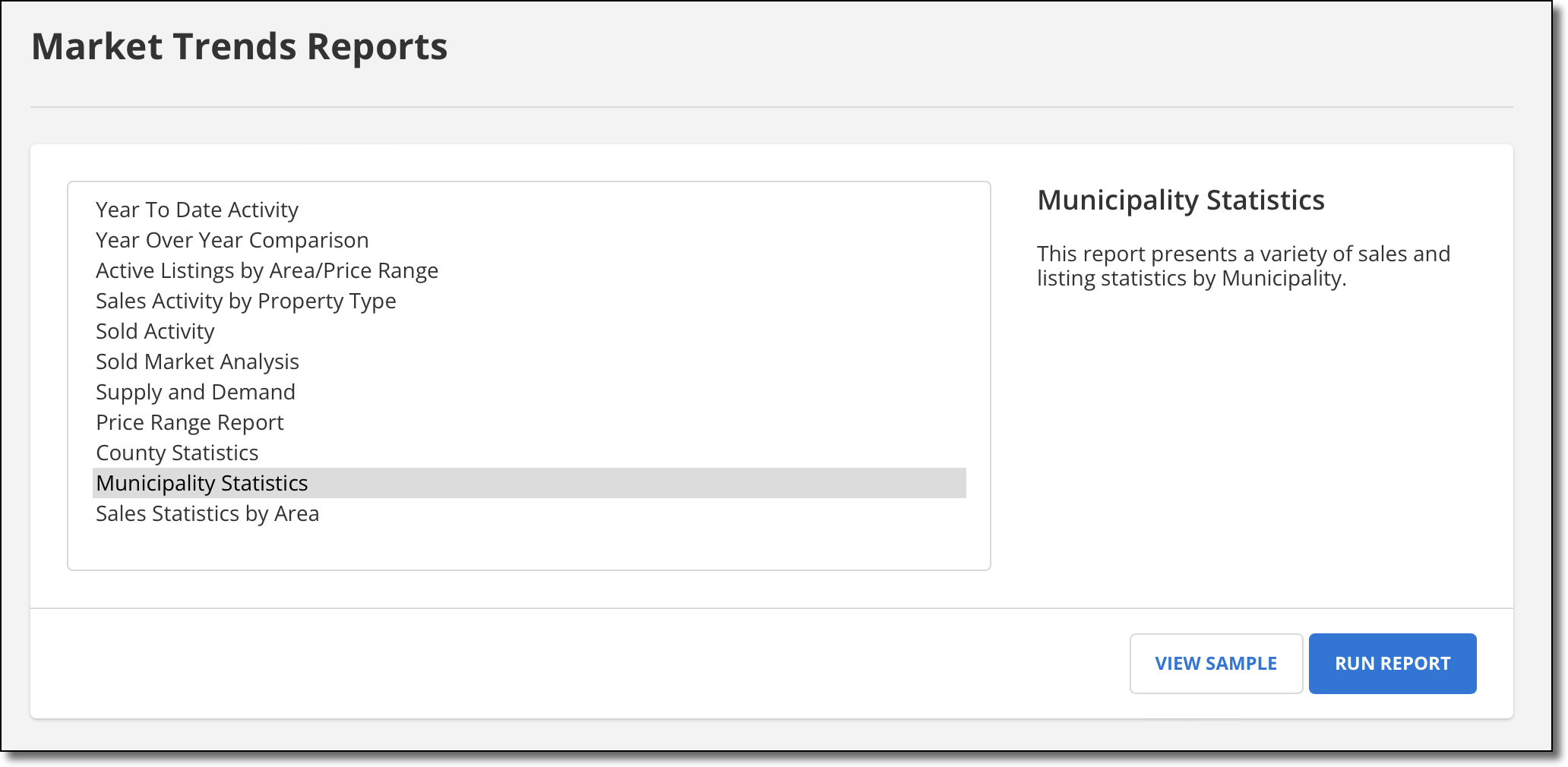
Task: Select Year Over Year Comparison report
Action: point(530,240)
